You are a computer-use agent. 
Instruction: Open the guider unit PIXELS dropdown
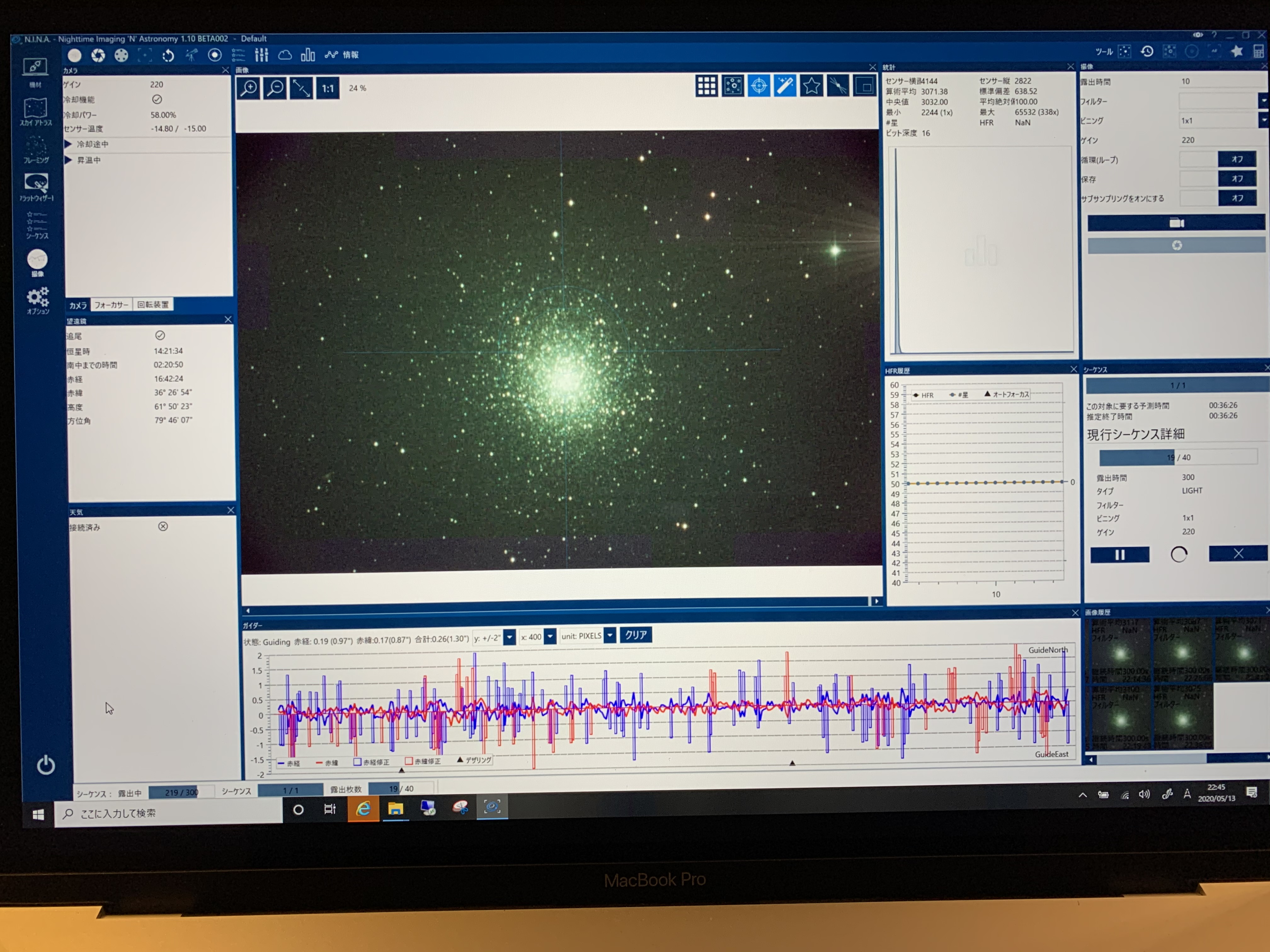pos(610,635)
